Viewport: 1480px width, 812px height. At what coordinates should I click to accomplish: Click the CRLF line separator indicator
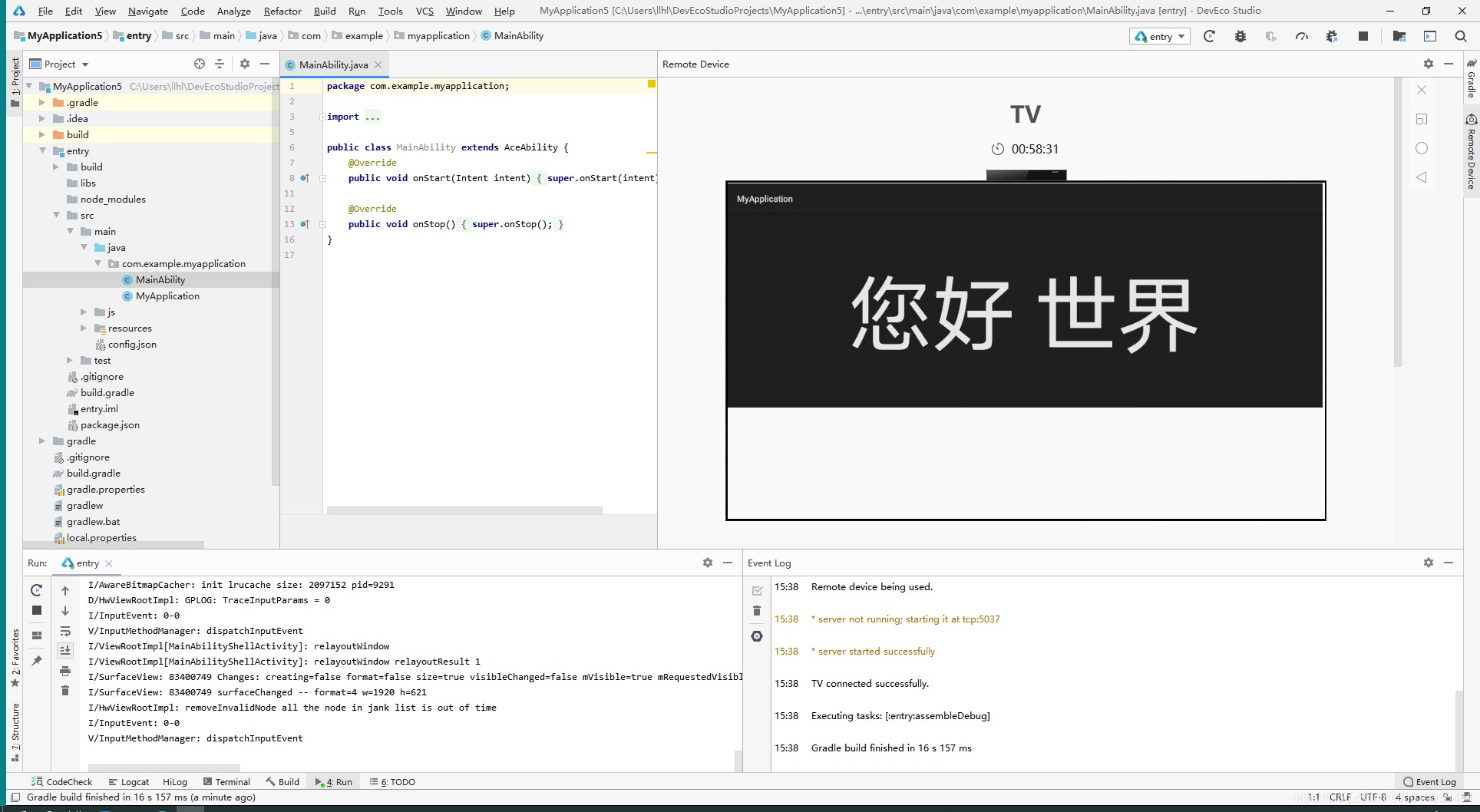(1340, 797)
